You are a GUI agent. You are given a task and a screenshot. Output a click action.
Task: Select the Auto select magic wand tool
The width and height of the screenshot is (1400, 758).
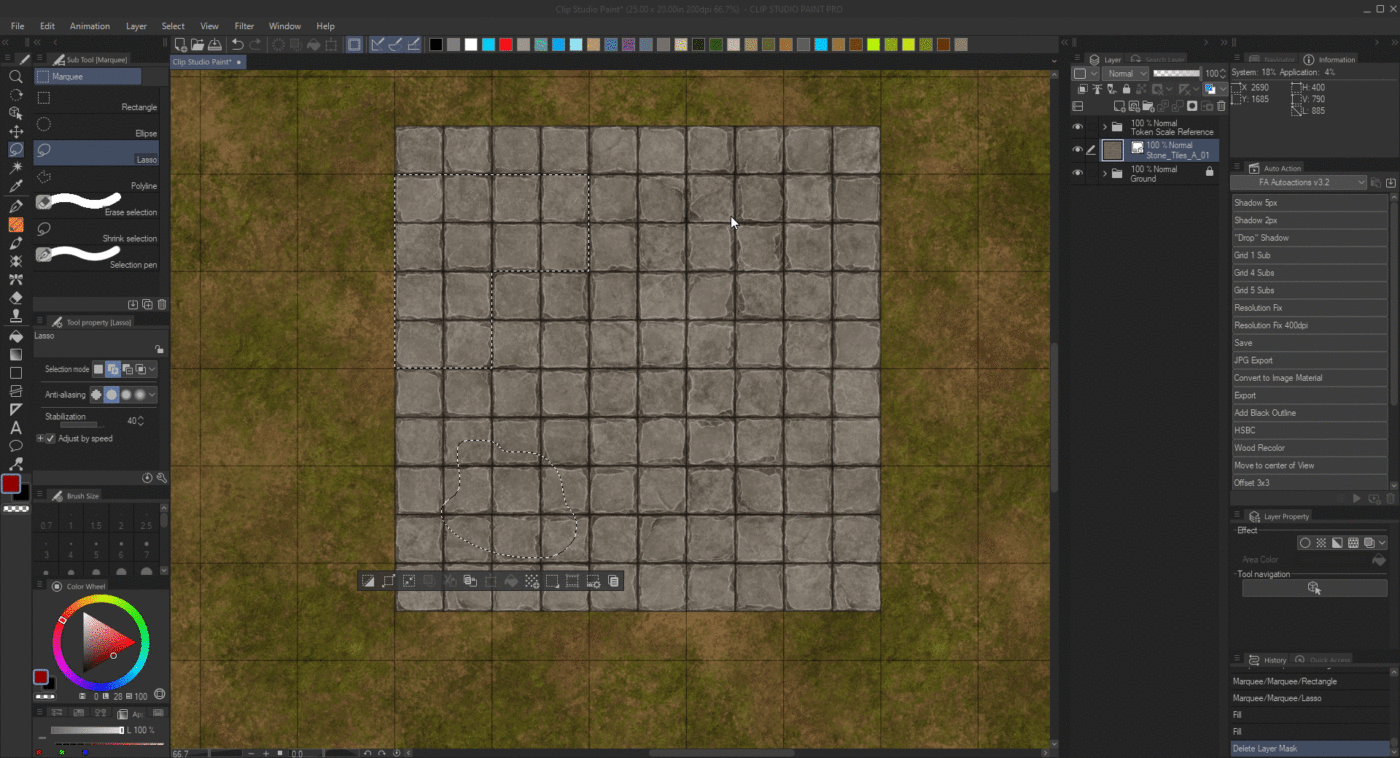(x=16, y=168)
